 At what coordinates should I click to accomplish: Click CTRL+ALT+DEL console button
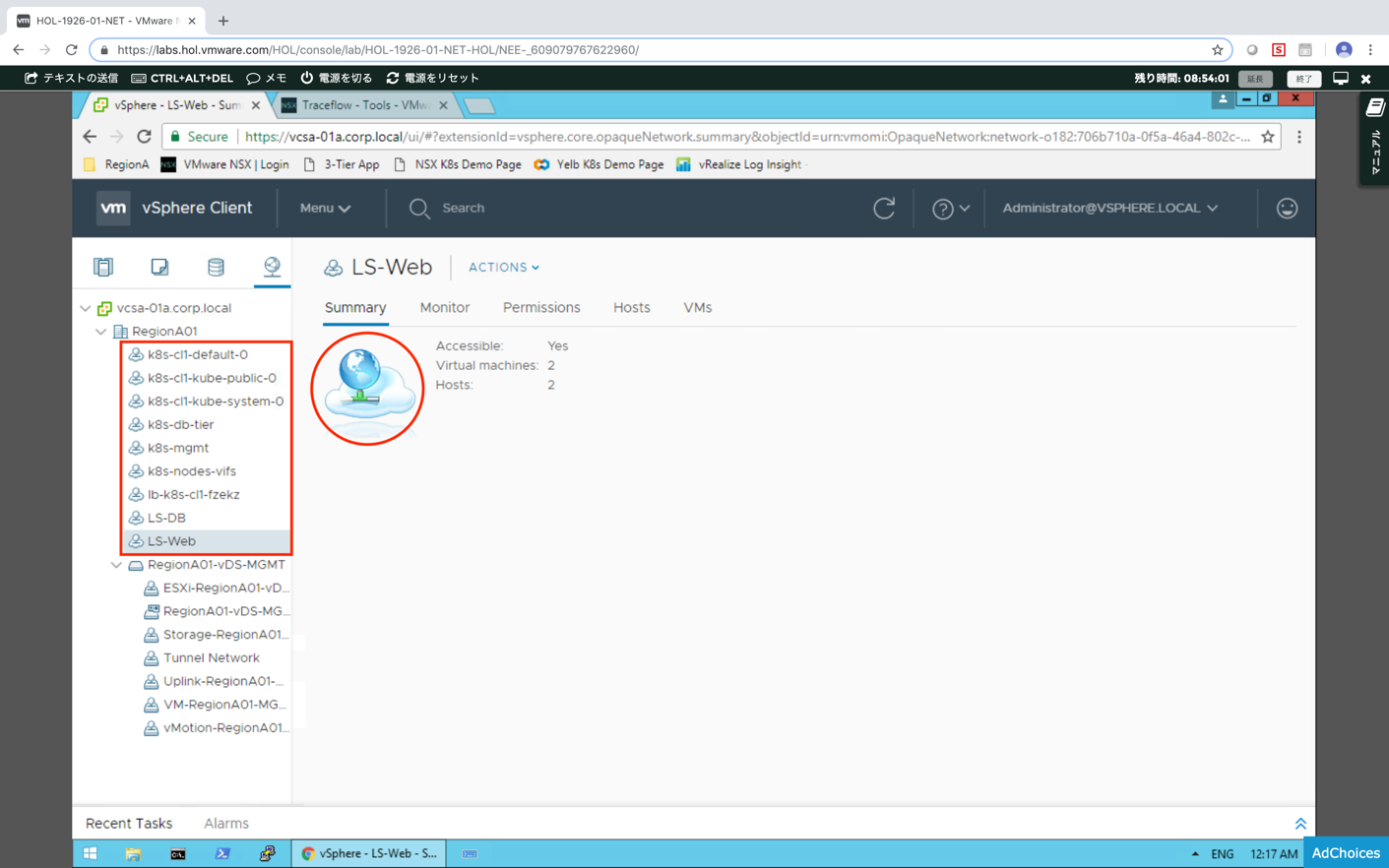click(x=182, y=78)
